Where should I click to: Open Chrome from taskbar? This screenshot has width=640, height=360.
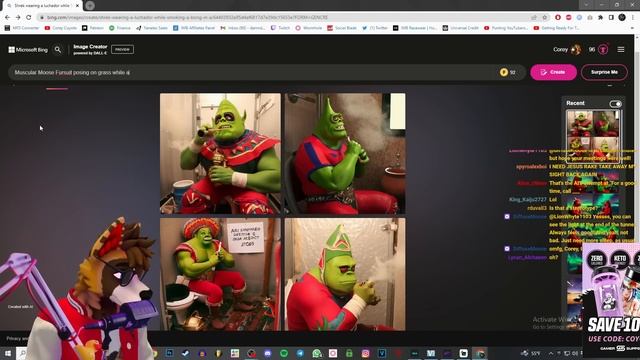click(x=480, y=353)
